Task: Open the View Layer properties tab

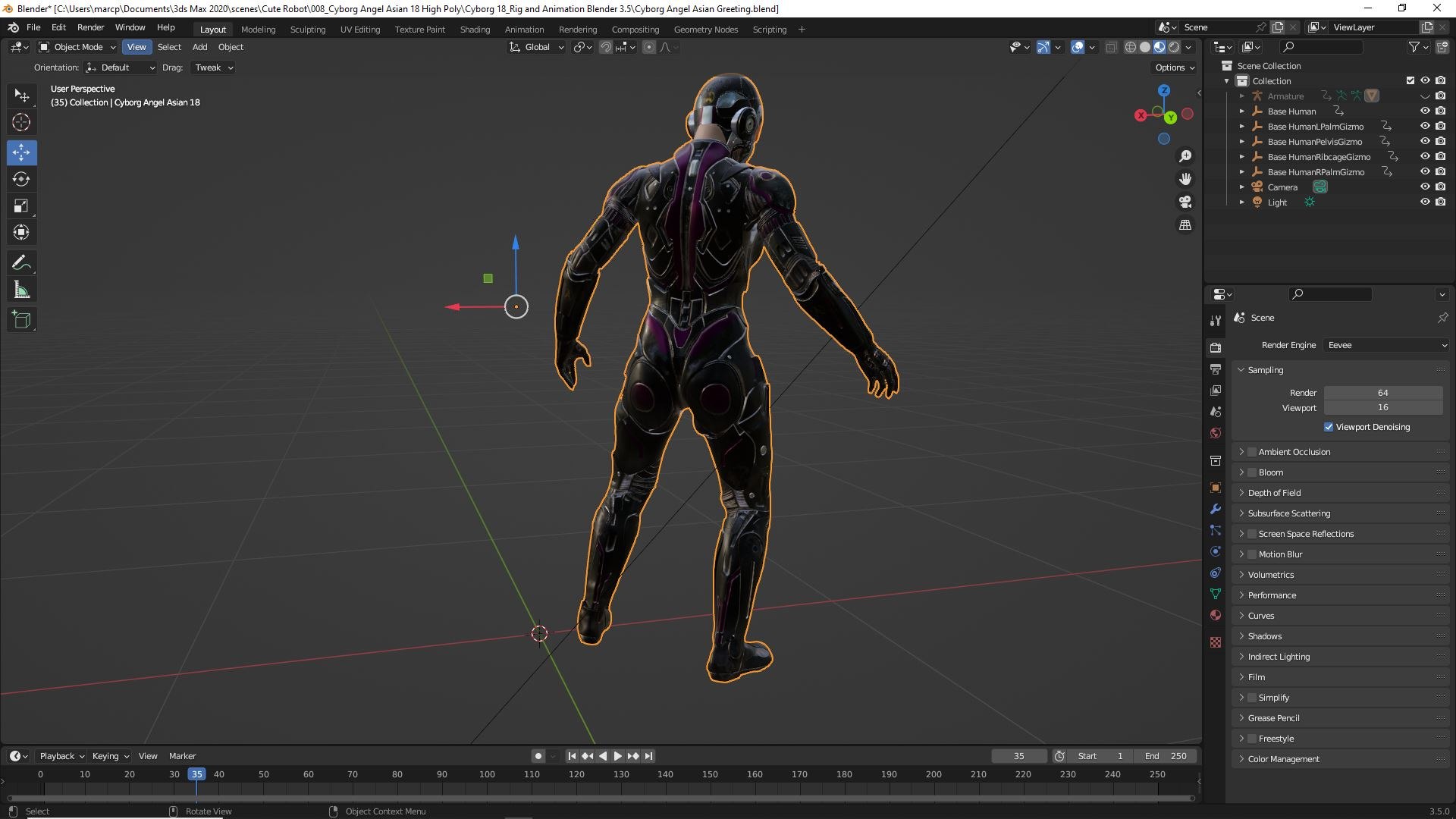Action: click(1216, 390)
